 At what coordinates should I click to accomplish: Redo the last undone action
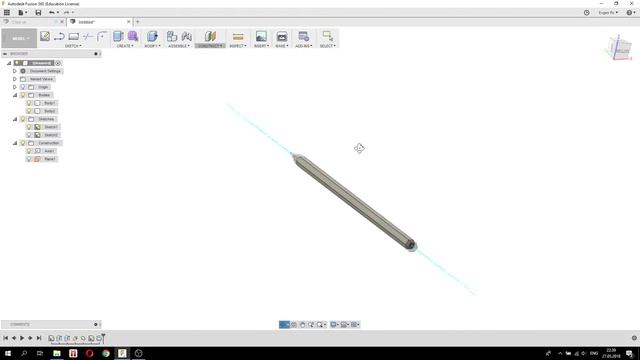tap(67, 13)
